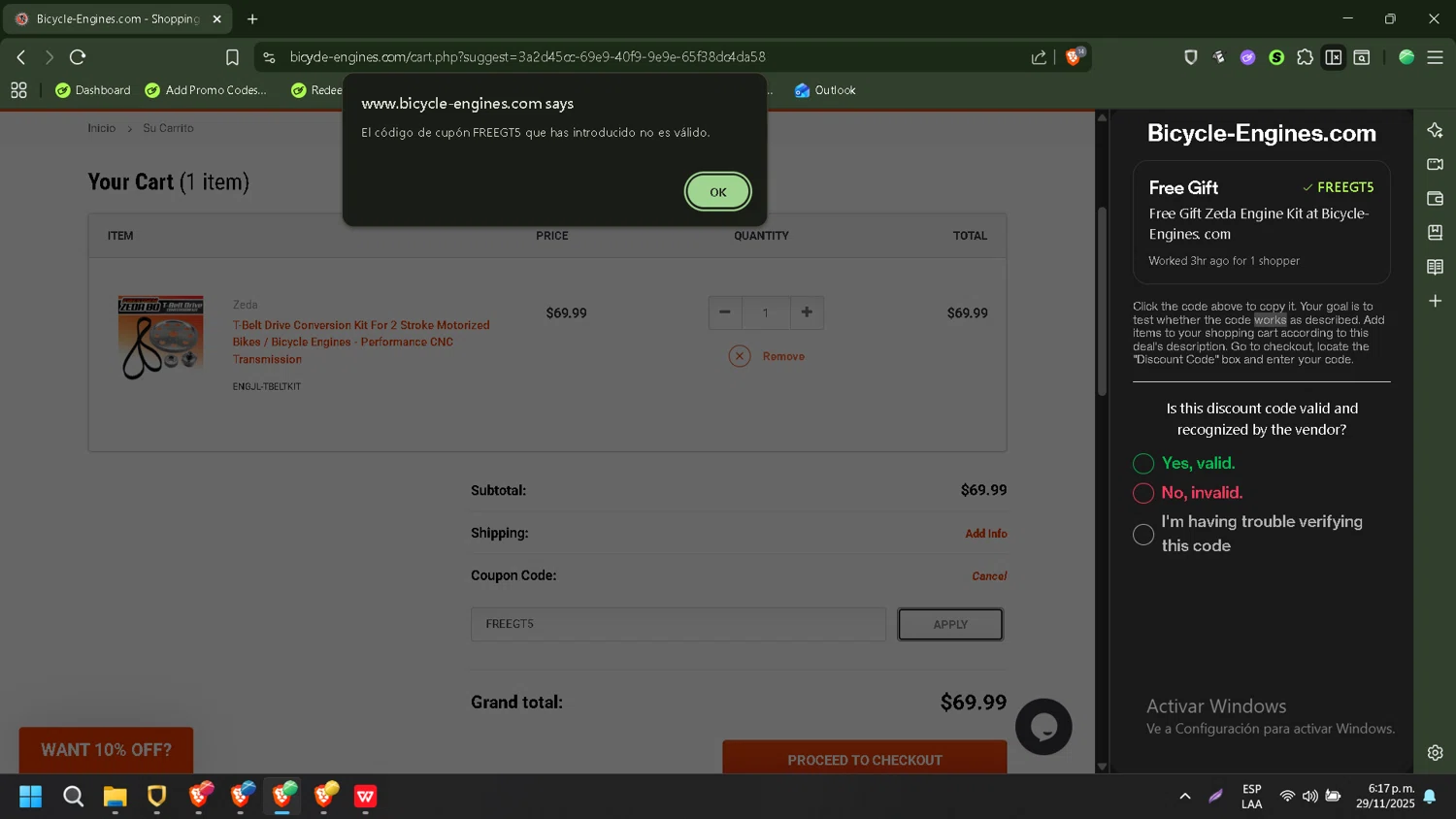
Task: Open the Outlook bookmark
Action: point(825,90)
